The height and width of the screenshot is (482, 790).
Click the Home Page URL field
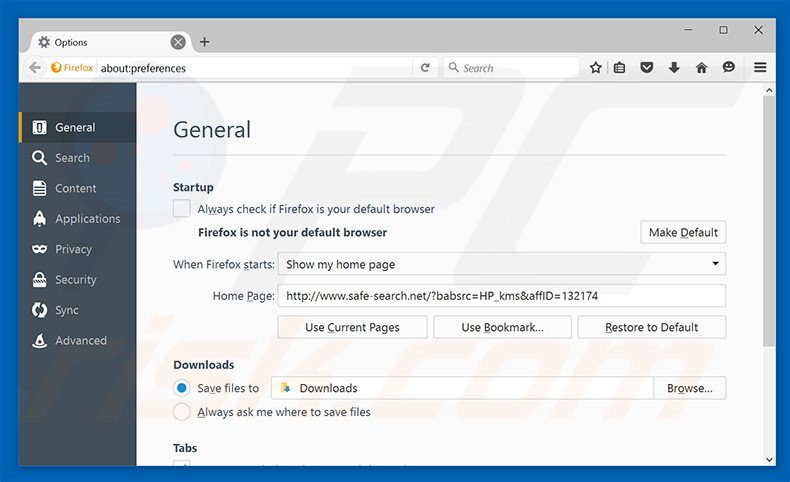point(501,296)
